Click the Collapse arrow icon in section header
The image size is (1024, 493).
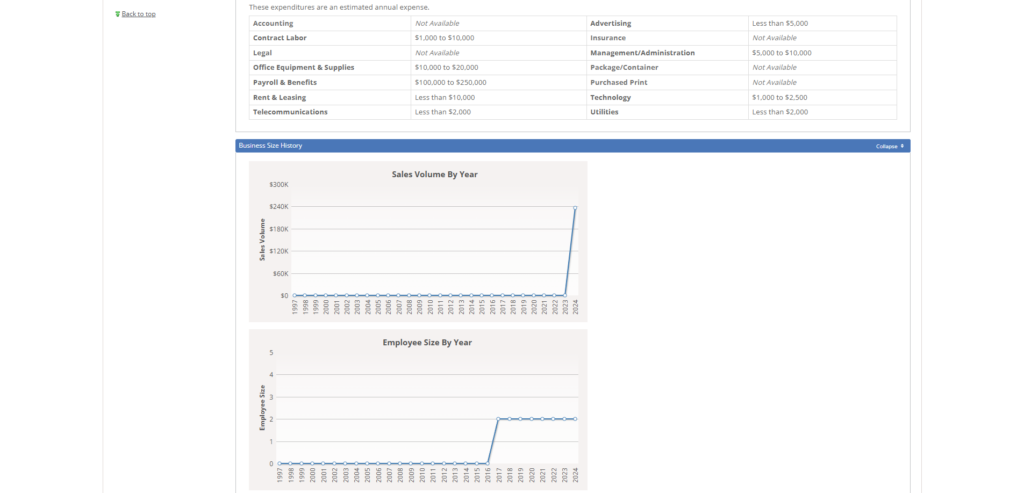902,146
